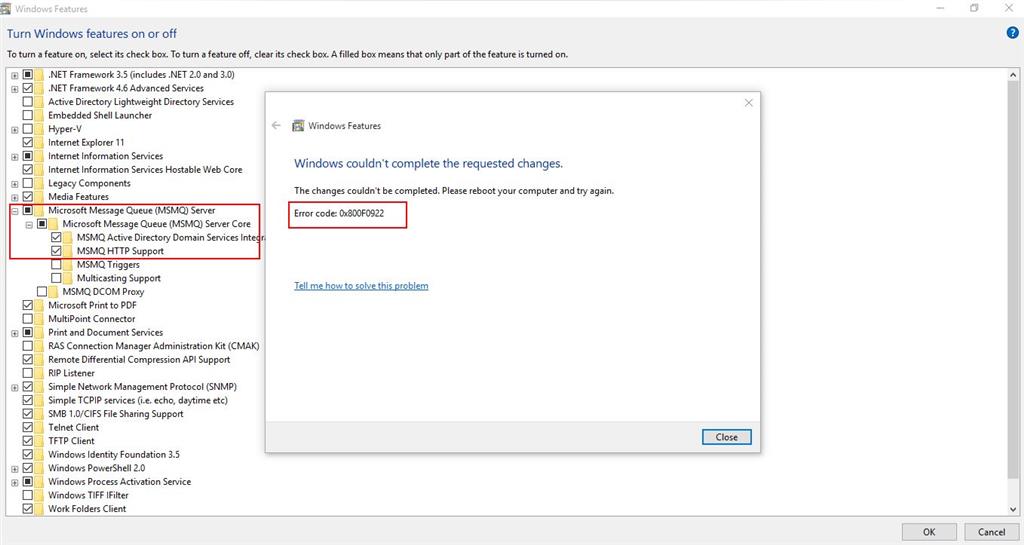
Task: Expand Internet Information Services node
Action: [14, 157]
